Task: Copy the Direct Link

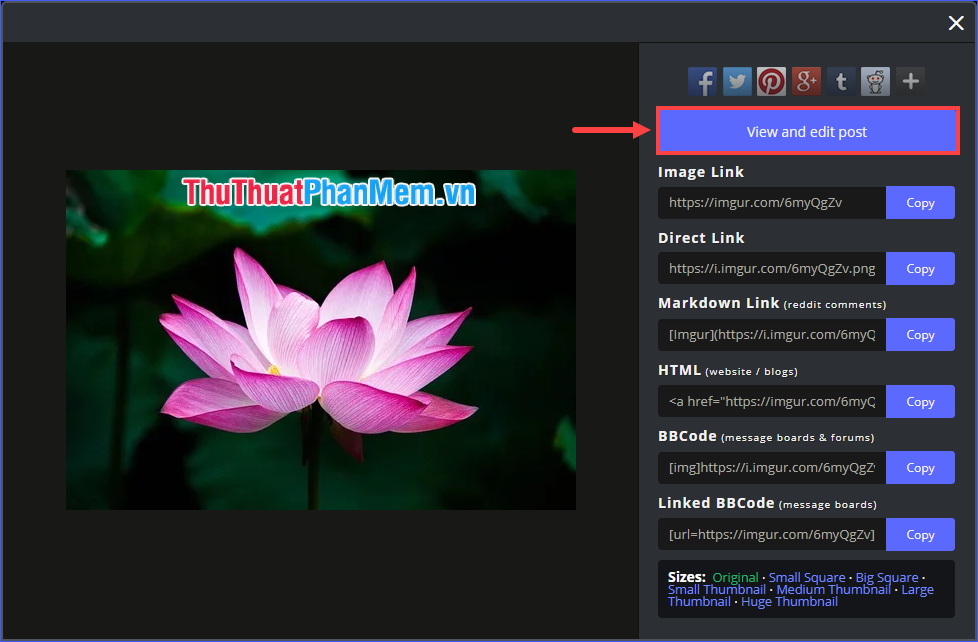Action: coord(920,268)
